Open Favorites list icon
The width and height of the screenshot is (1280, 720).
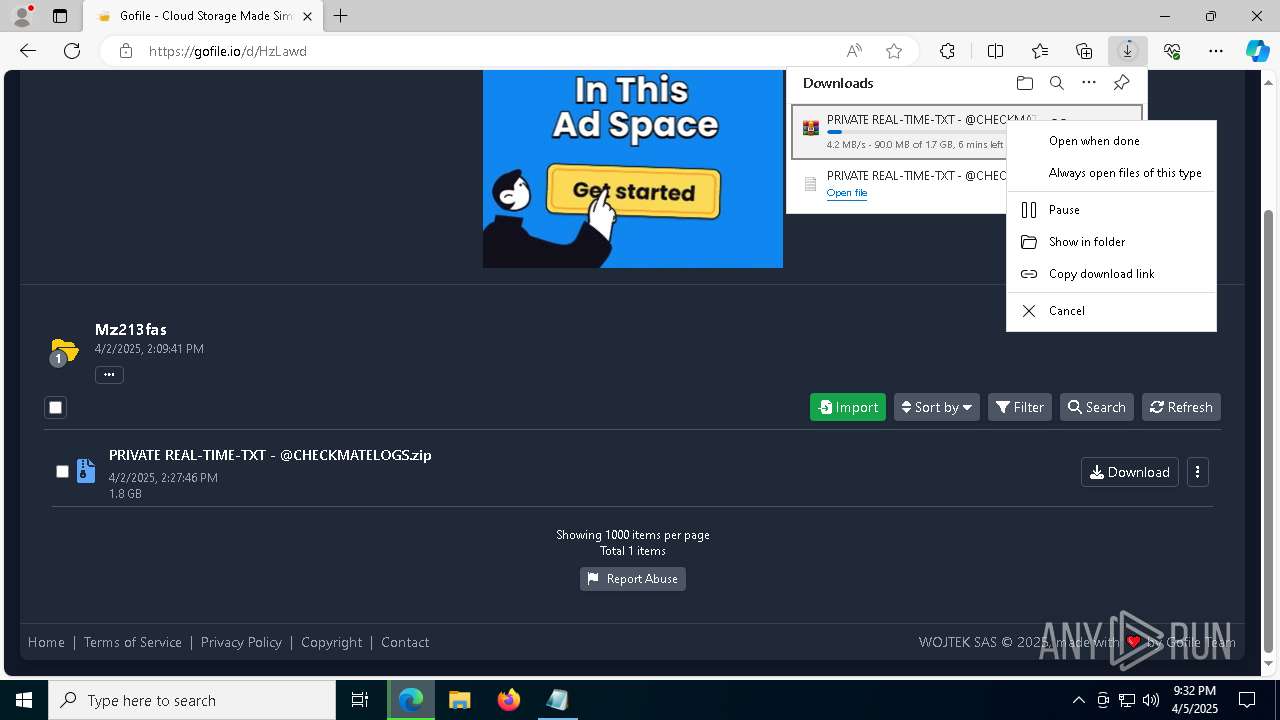coord(1040,51)
